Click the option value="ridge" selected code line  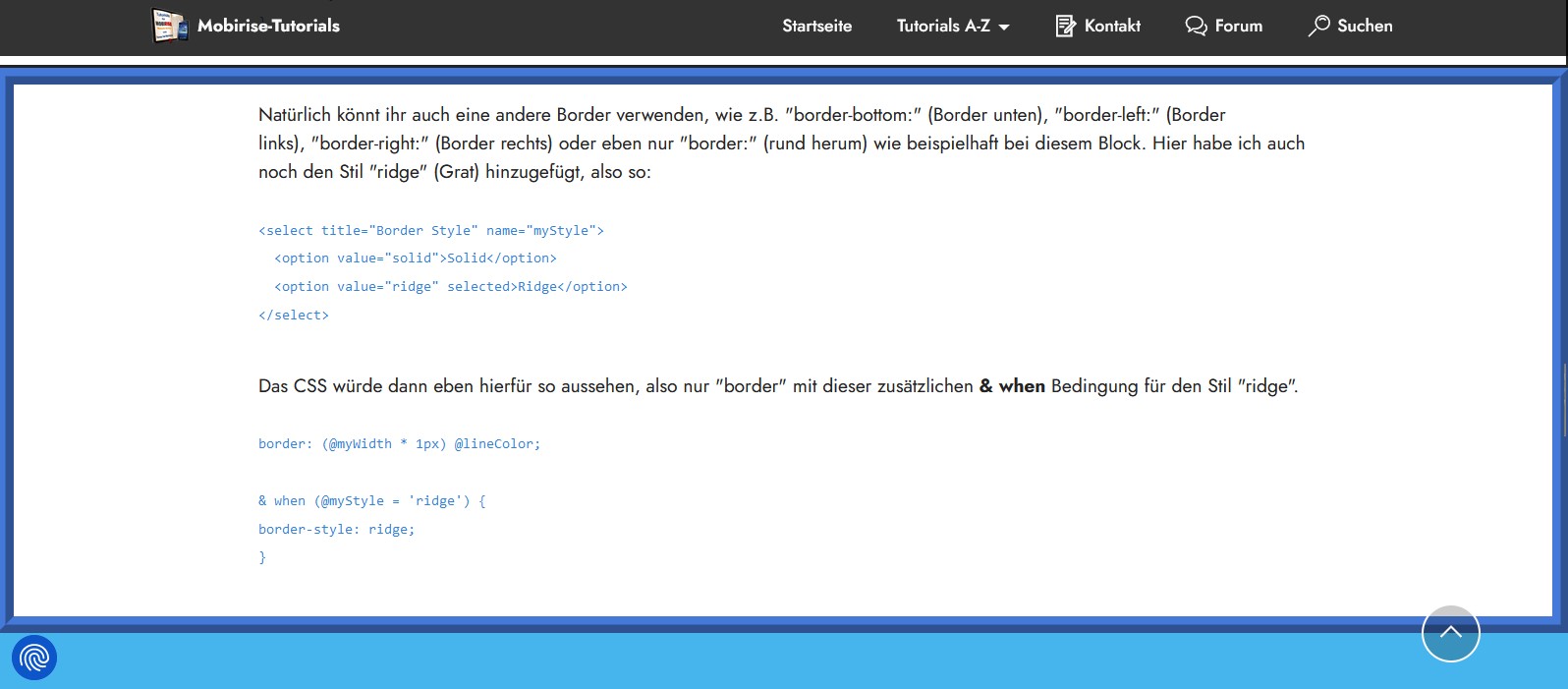coord(450,286)
